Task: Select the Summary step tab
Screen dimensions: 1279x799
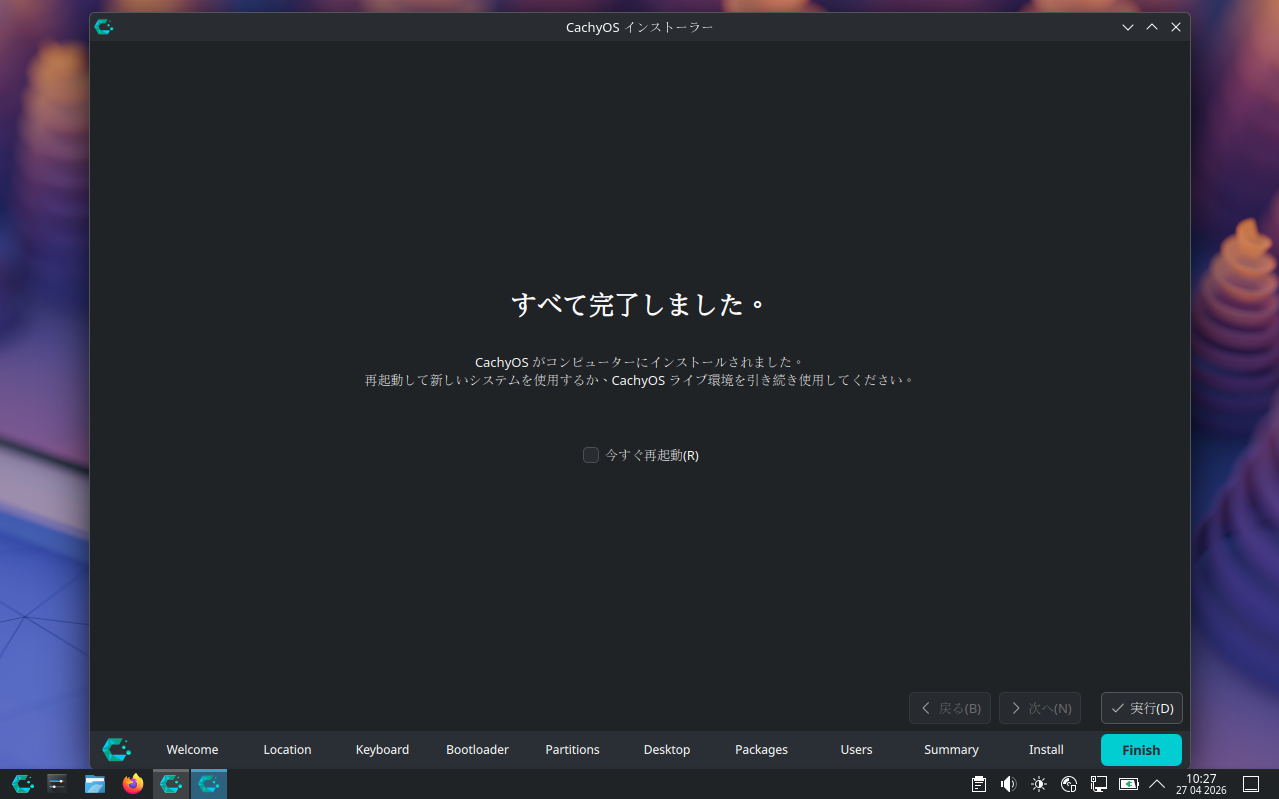Action: pos(951,750)
